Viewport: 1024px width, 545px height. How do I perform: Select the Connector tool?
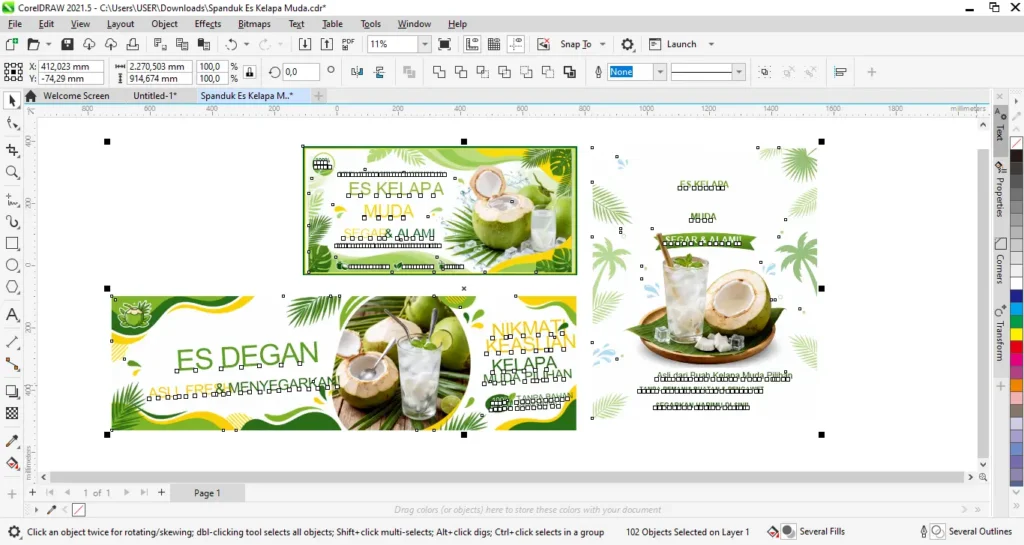(12, 364)
